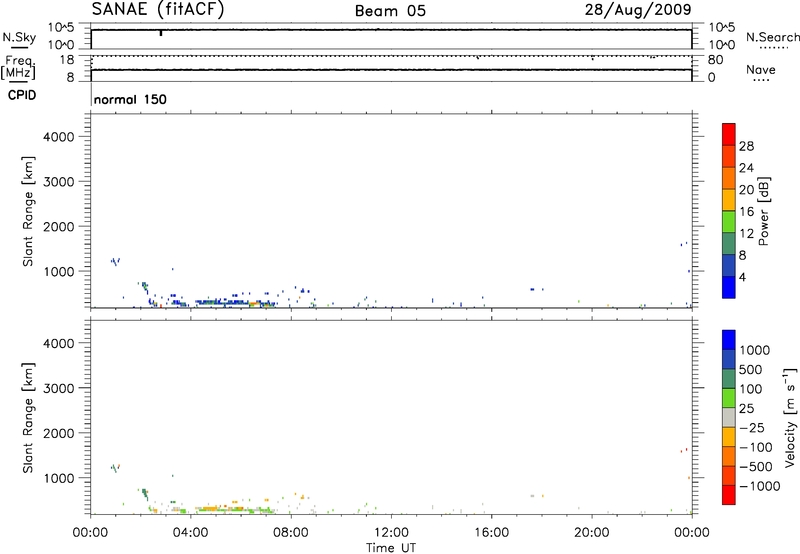This screenshot has height=554, width=800.
Task: Click the 16:00 time tick label
Action: pos(491,533)
